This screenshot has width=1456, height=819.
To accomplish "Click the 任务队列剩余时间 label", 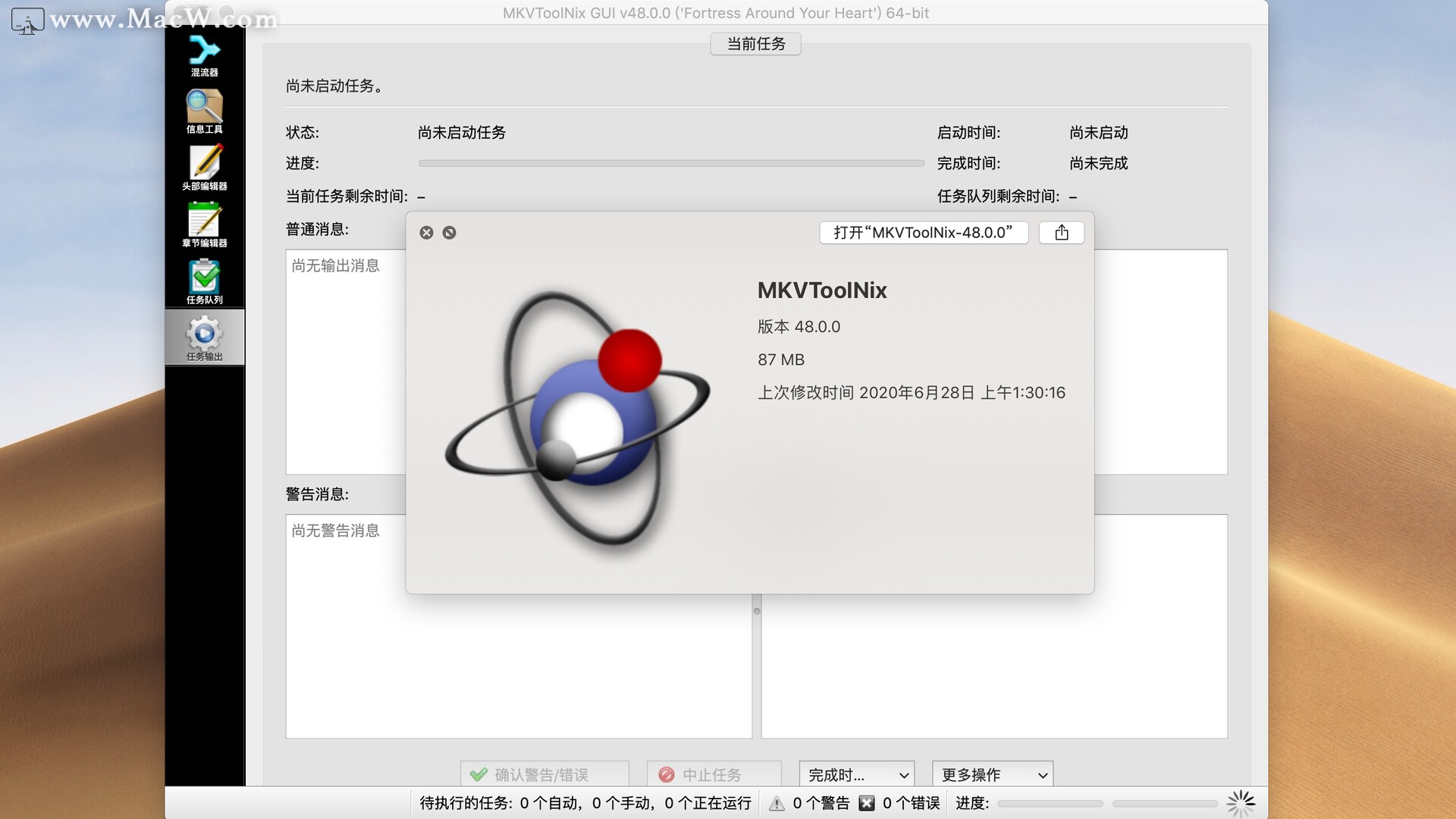I will click(x=998, y=196).
